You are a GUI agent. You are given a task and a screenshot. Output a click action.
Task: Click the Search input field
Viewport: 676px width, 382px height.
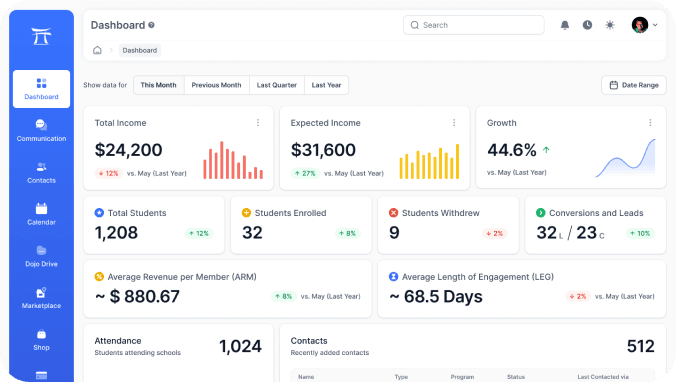tap(474, 25)
